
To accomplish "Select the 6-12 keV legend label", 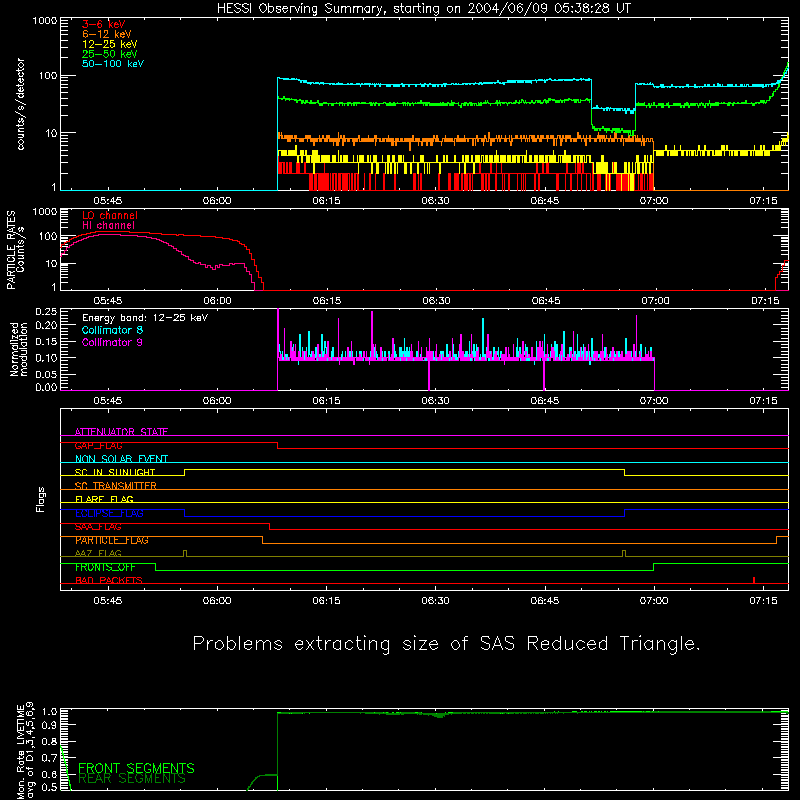I will coord(106,34).
